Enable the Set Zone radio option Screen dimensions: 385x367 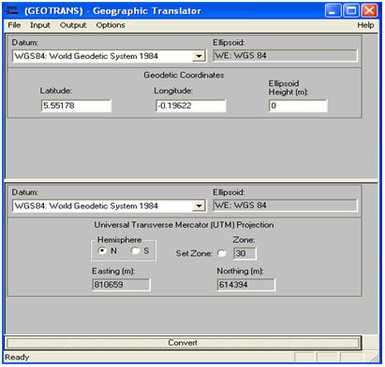click(221, 253)
